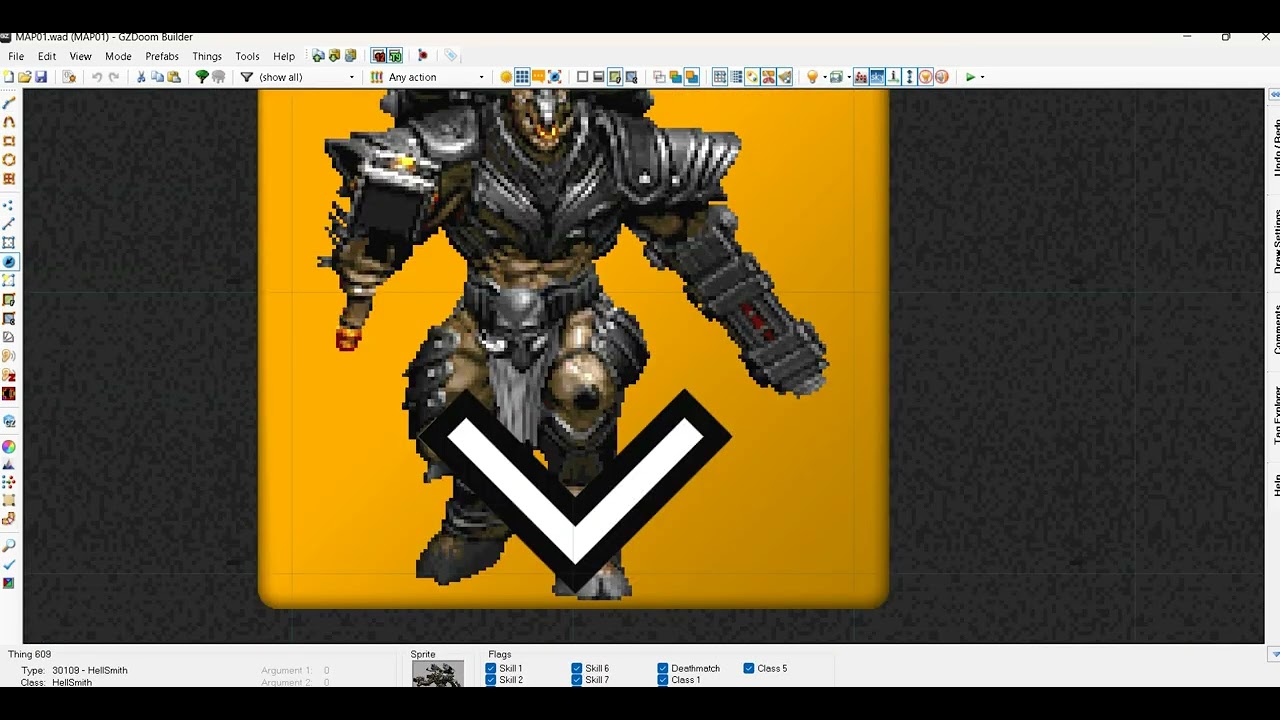1280x720 pixels.
Task: Open the Tag Explorer side tab
Action: click(1275, 415)
